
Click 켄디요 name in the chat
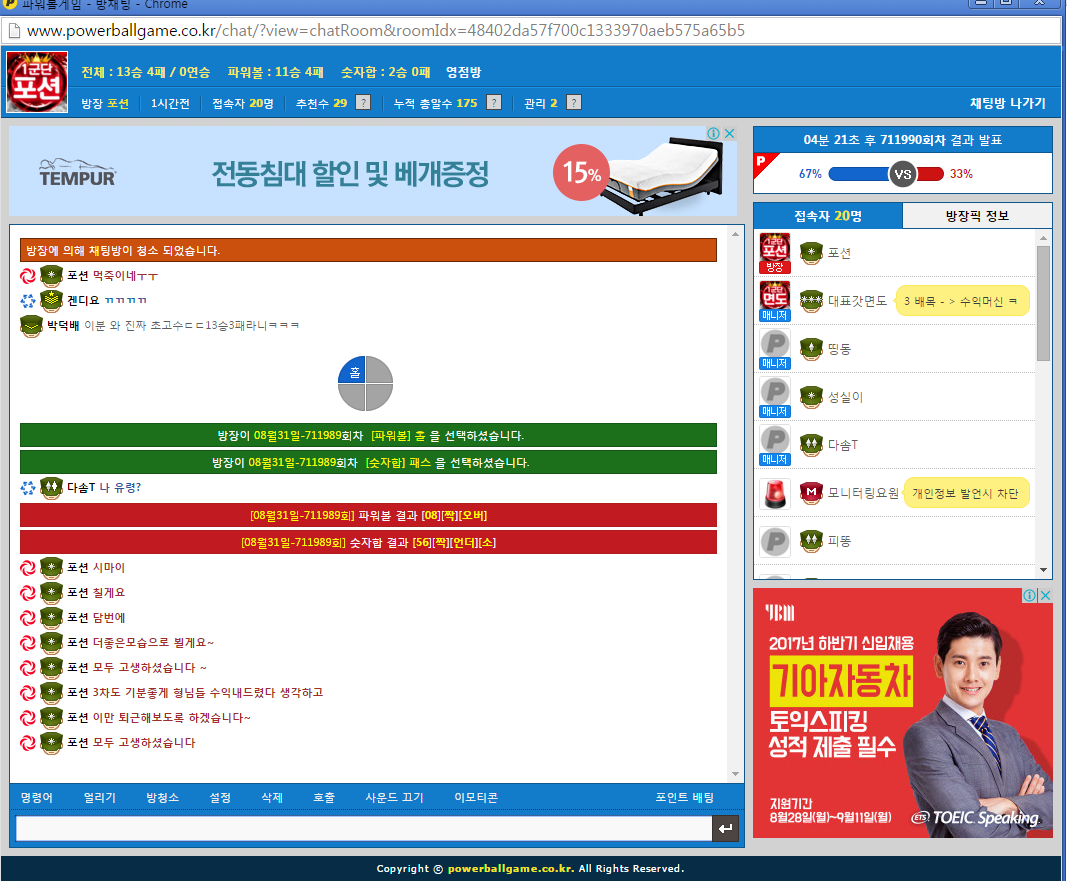tap(83, 300)
